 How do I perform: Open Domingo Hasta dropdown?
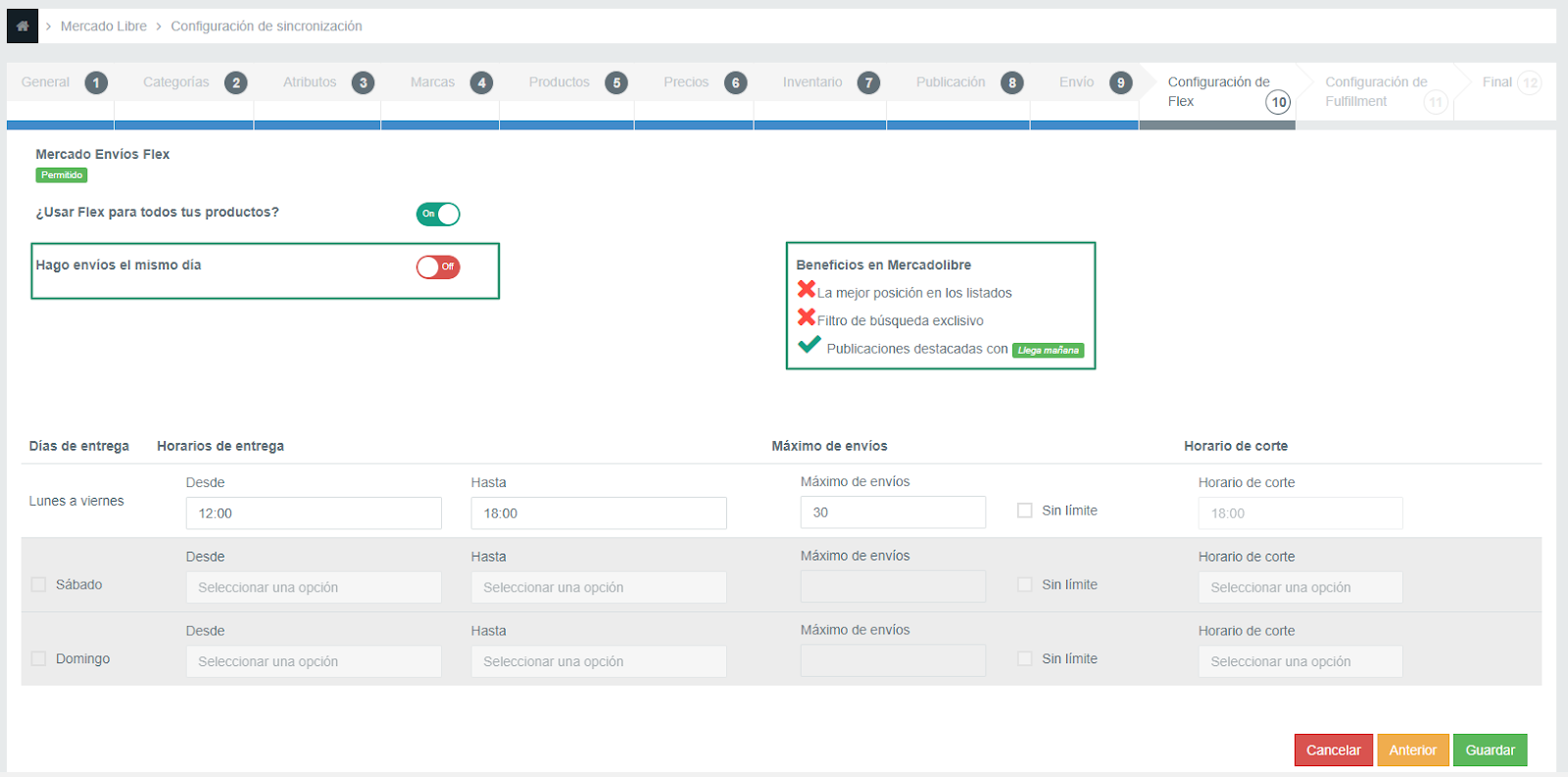(x=599, y=662)
